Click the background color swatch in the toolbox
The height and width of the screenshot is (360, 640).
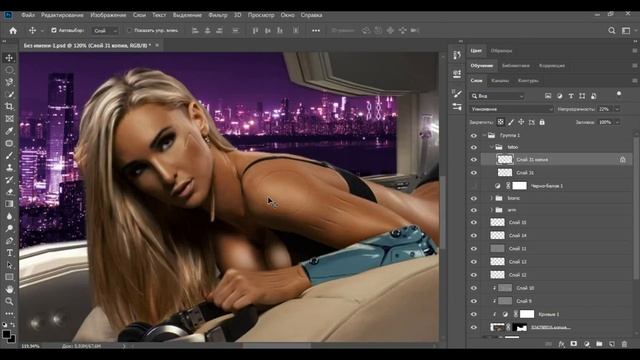(x=13, y=339)
